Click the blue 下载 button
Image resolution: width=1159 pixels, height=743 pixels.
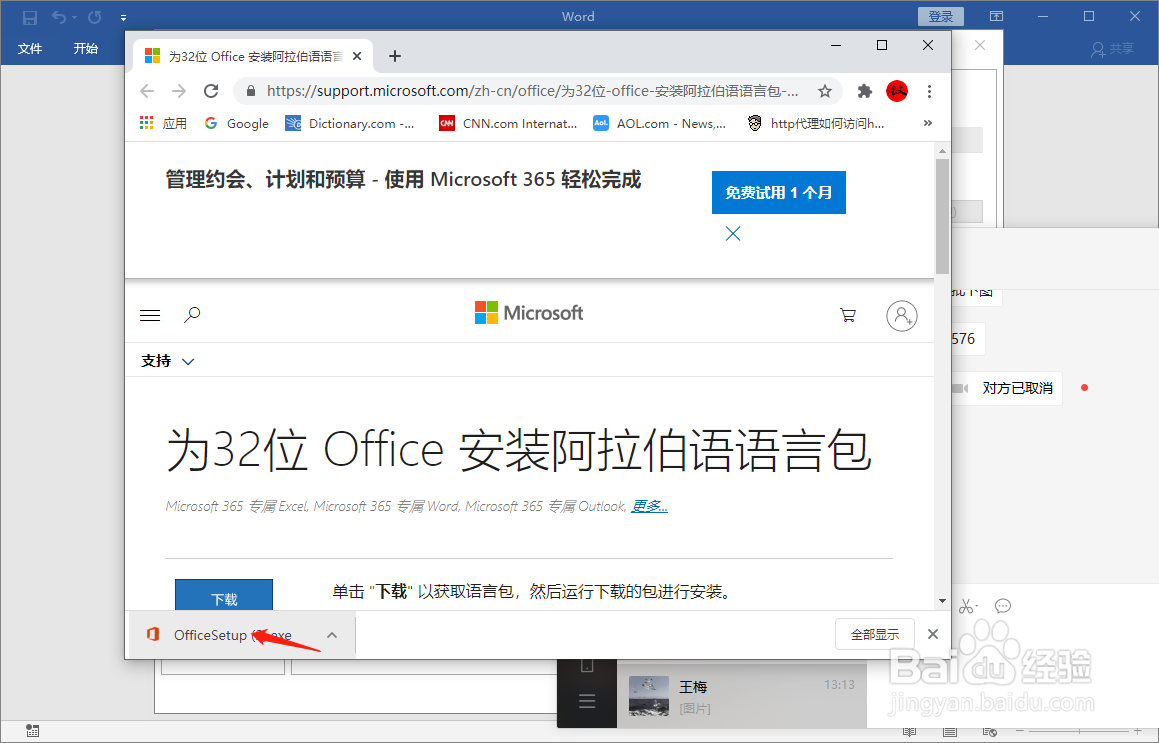[224, 596]
